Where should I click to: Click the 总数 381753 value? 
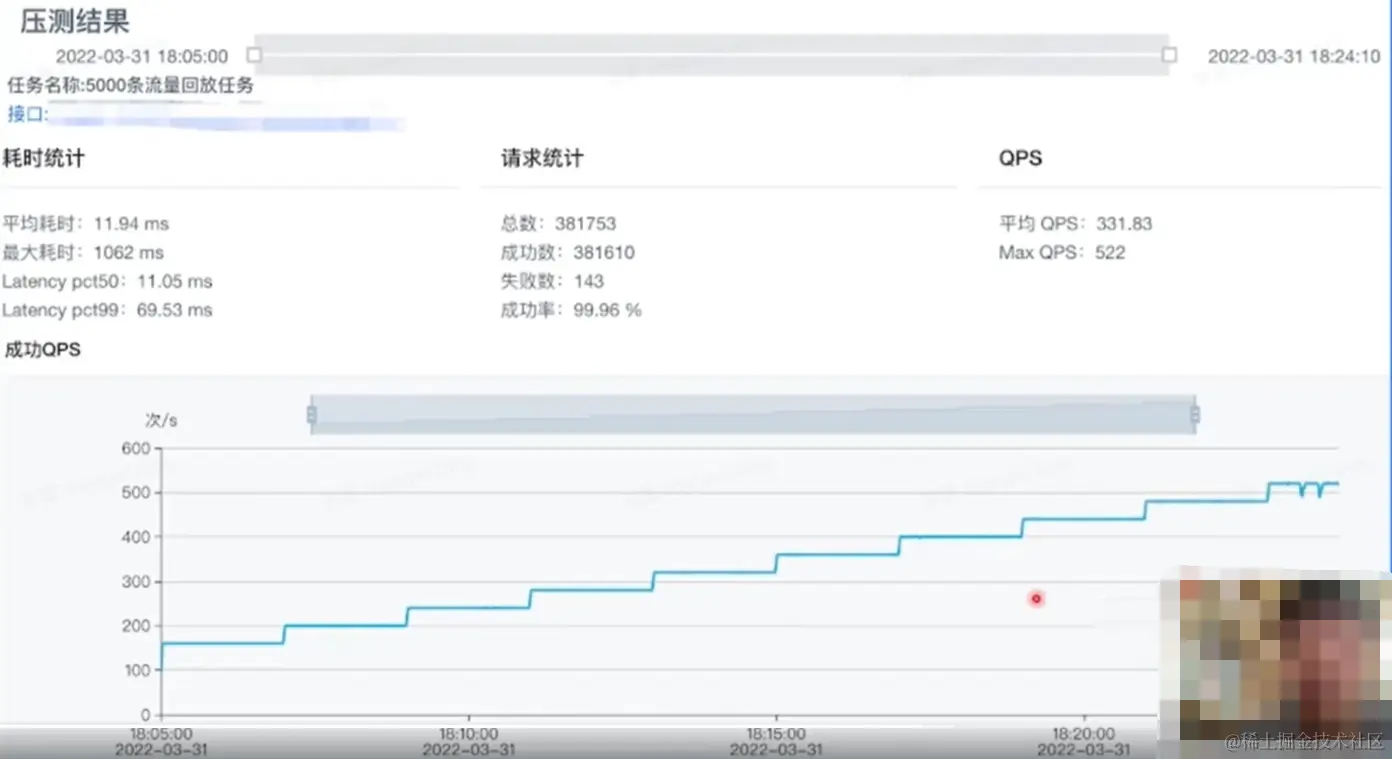(558, 224)
